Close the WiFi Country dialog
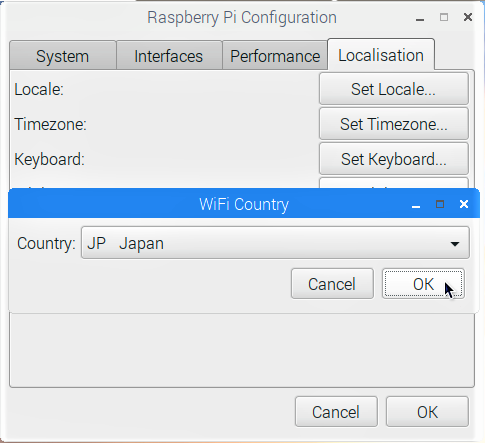 pyautogui.click(x=464, y=204)
